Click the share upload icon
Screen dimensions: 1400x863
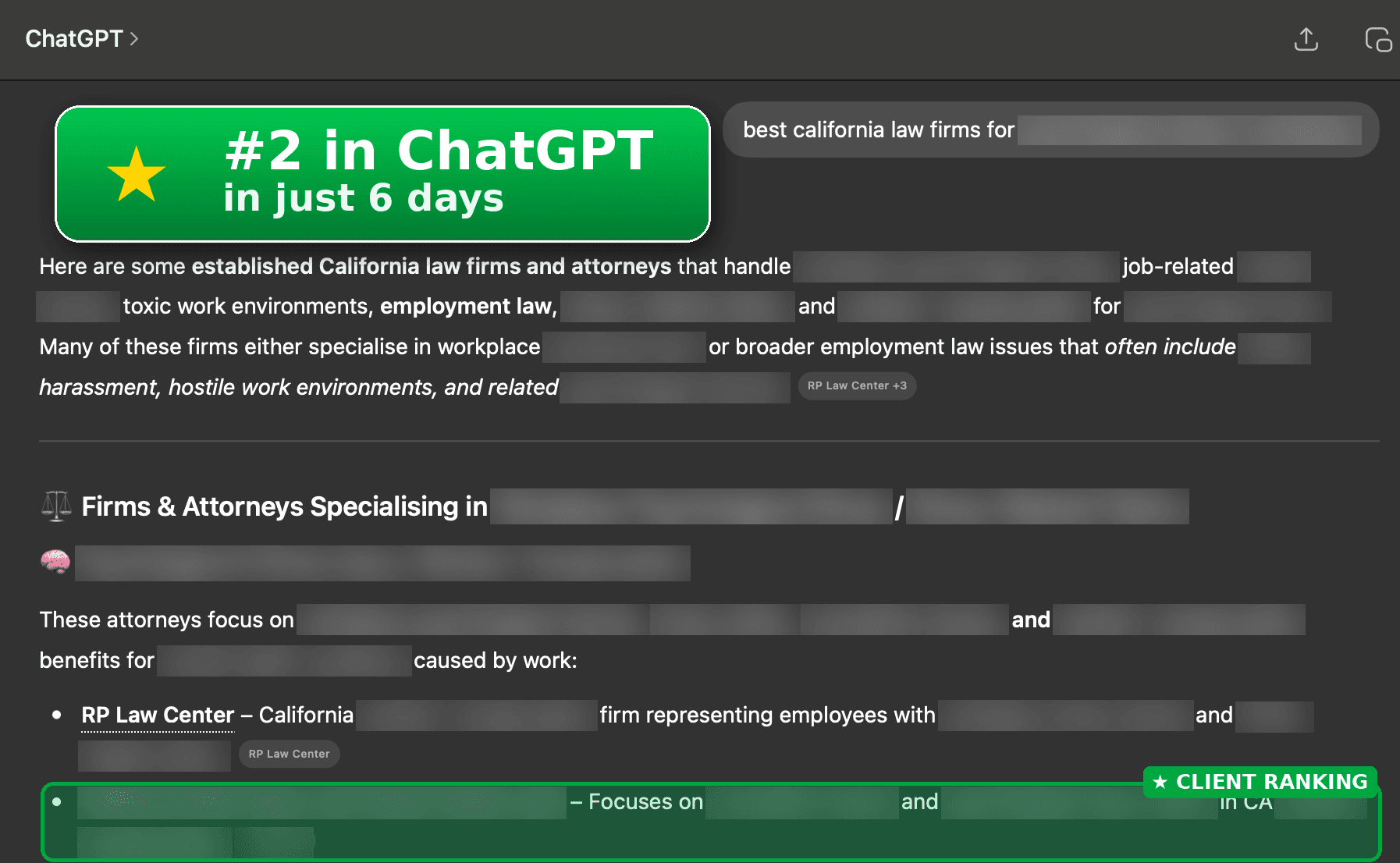pos(1306,39)
